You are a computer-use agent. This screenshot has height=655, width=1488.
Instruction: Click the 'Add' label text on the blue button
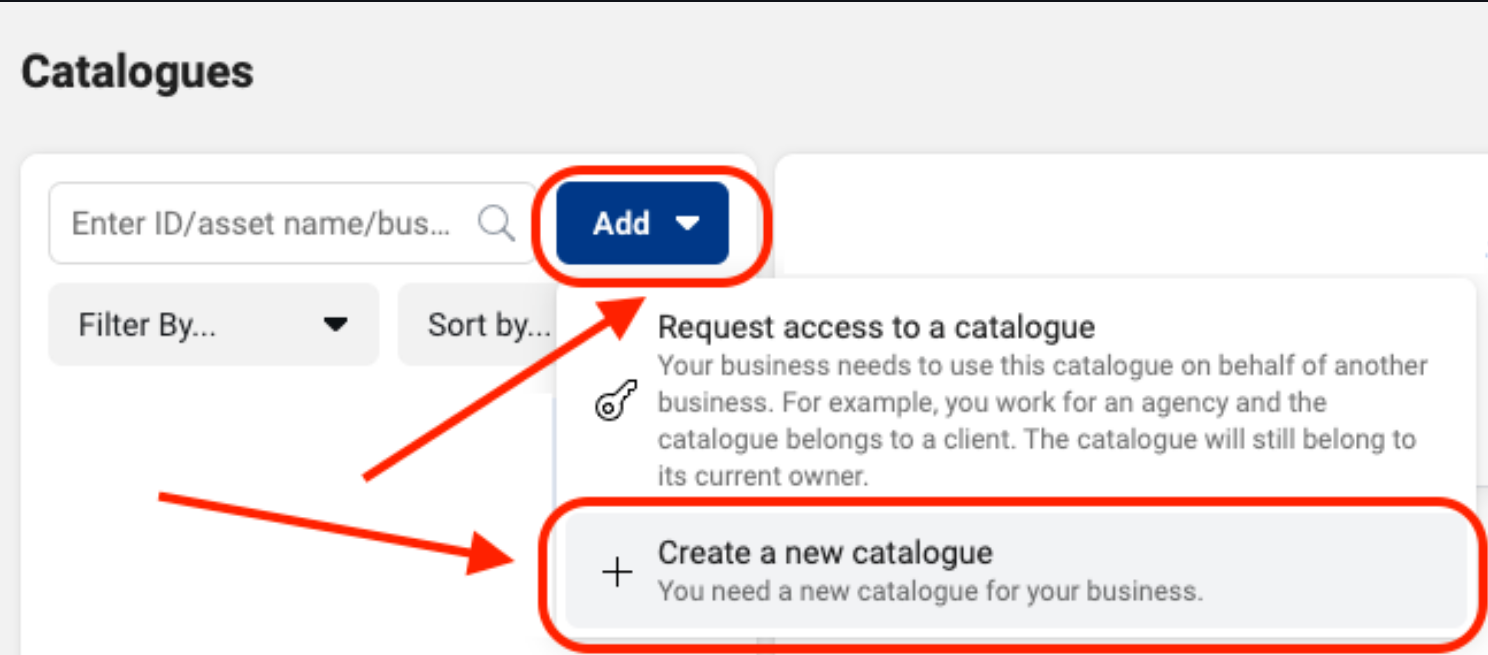(622, 223)
